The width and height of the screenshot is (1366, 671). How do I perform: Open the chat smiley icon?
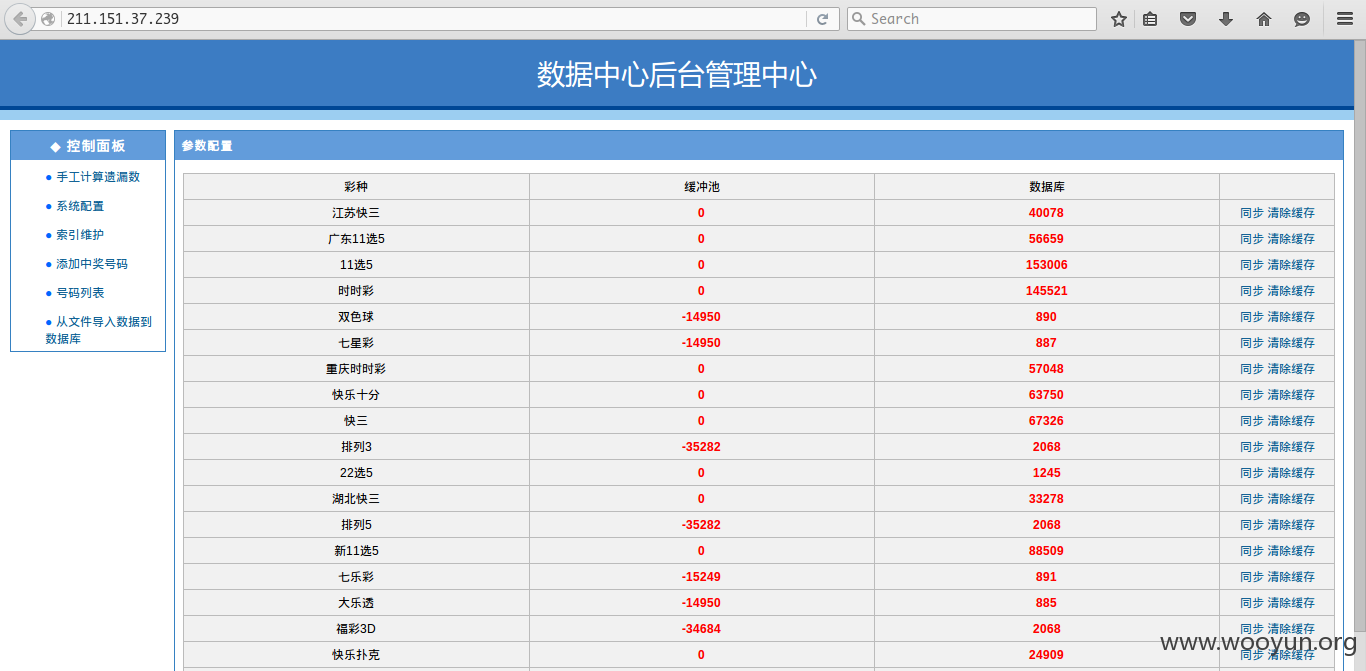pyautogui.click(x=1302, y=19)
